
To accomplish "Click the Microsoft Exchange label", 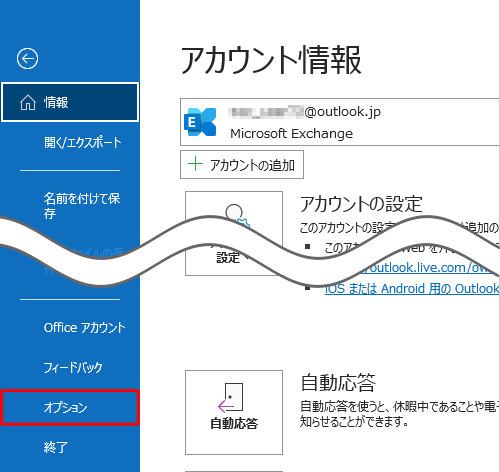I will pos(291,134).
